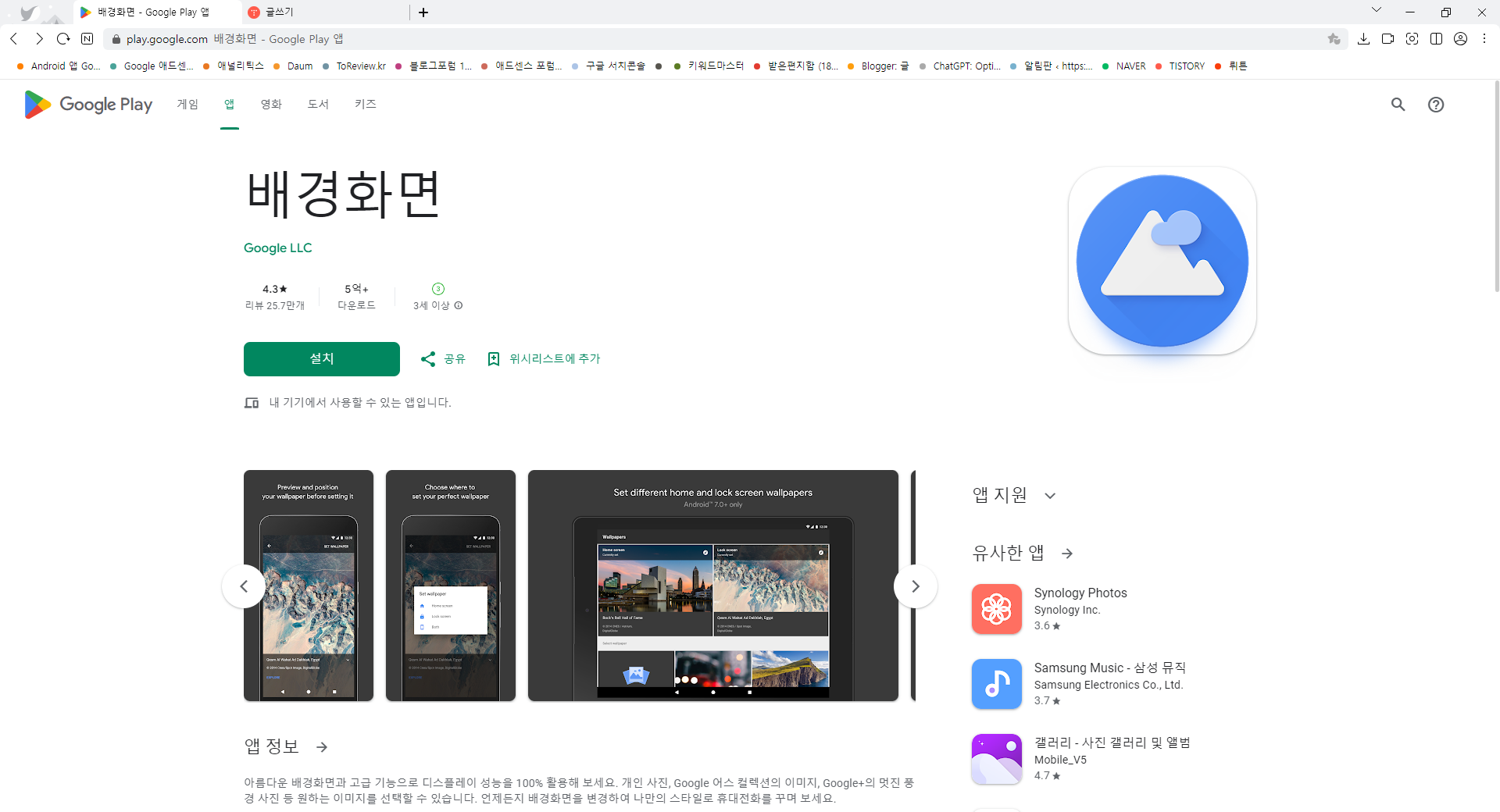The height and width of the screenshot is (812, 1500).
Task: Show next app screenshots with right arrow
Action: [x=916, y=586]
